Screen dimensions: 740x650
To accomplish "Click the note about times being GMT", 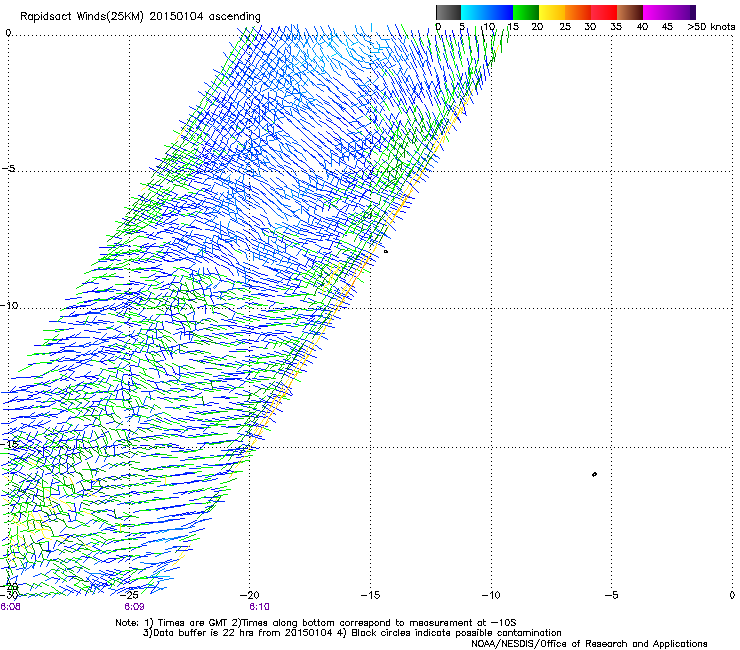I will [x=316, y=623].
